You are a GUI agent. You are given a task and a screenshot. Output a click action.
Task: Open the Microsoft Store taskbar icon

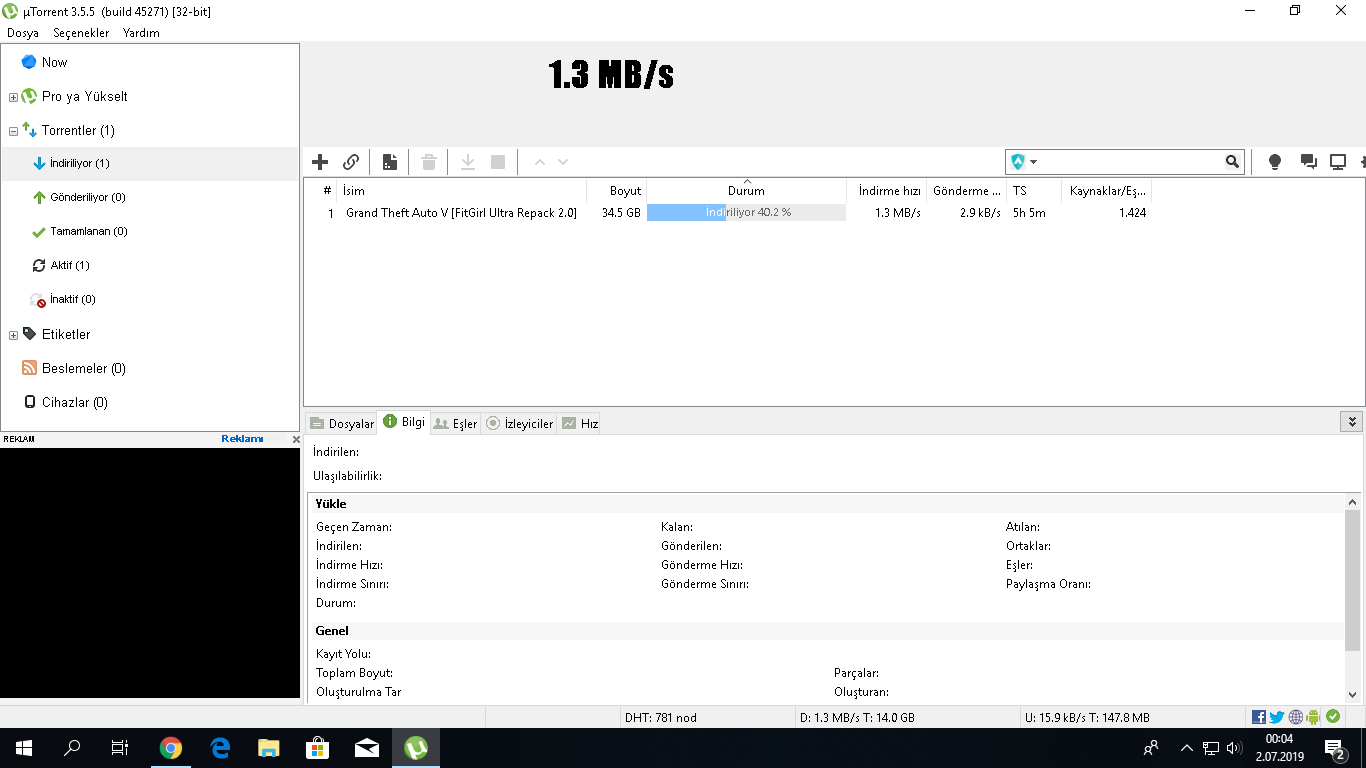click(x=318, y=748)
